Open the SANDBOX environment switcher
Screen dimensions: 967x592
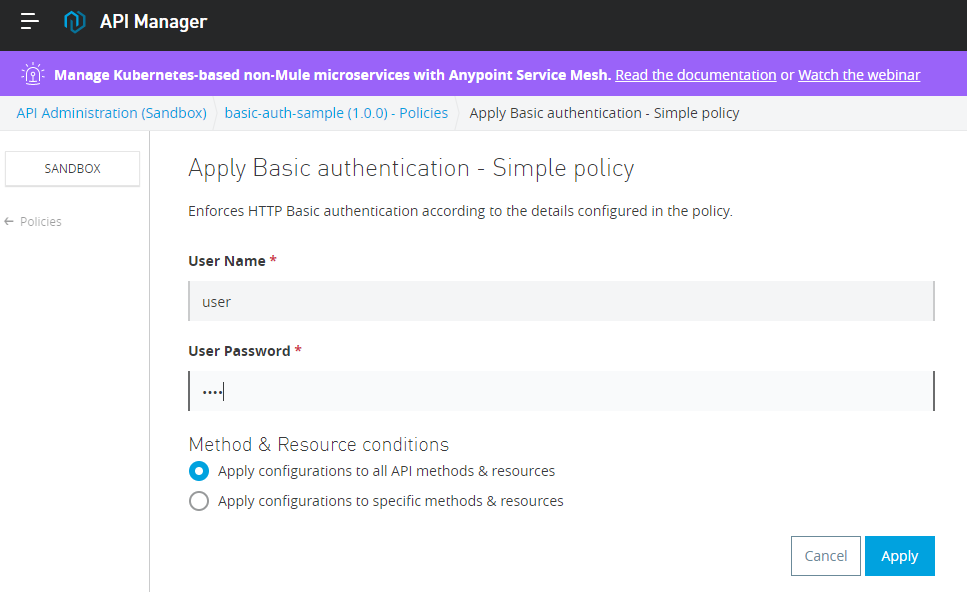point(72,168)
